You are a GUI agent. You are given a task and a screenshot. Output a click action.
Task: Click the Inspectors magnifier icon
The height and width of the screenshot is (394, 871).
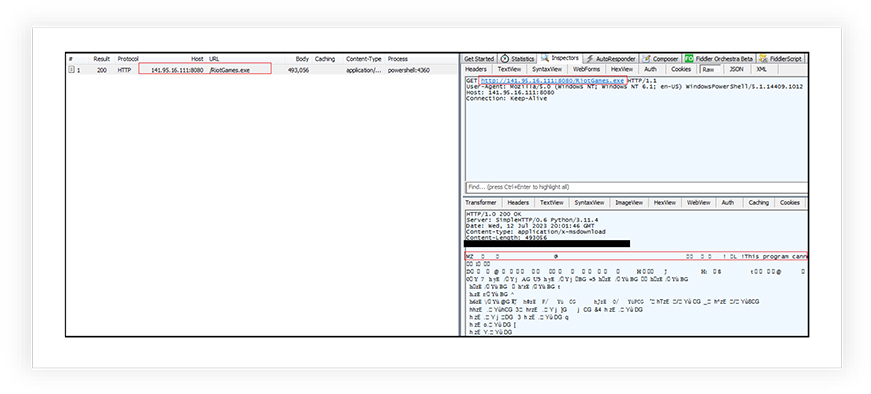coord(545,58)
